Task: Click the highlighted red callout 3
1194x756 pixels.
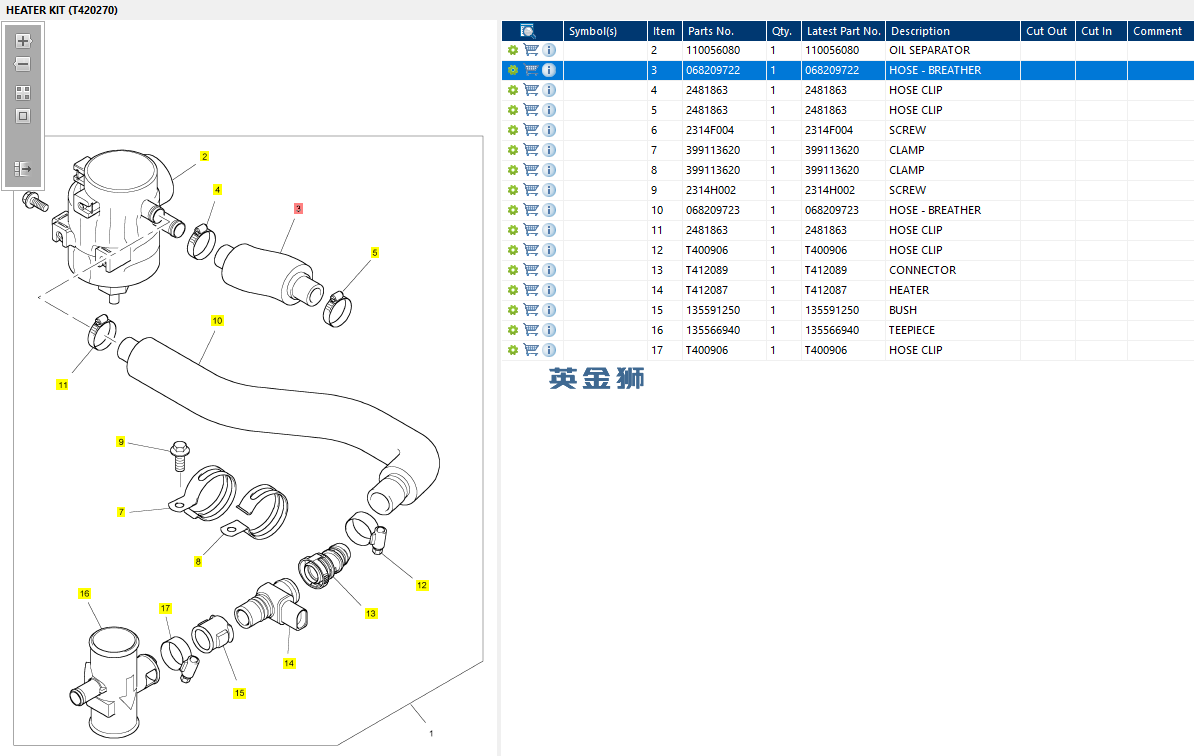Action: (x=298, y=208)
